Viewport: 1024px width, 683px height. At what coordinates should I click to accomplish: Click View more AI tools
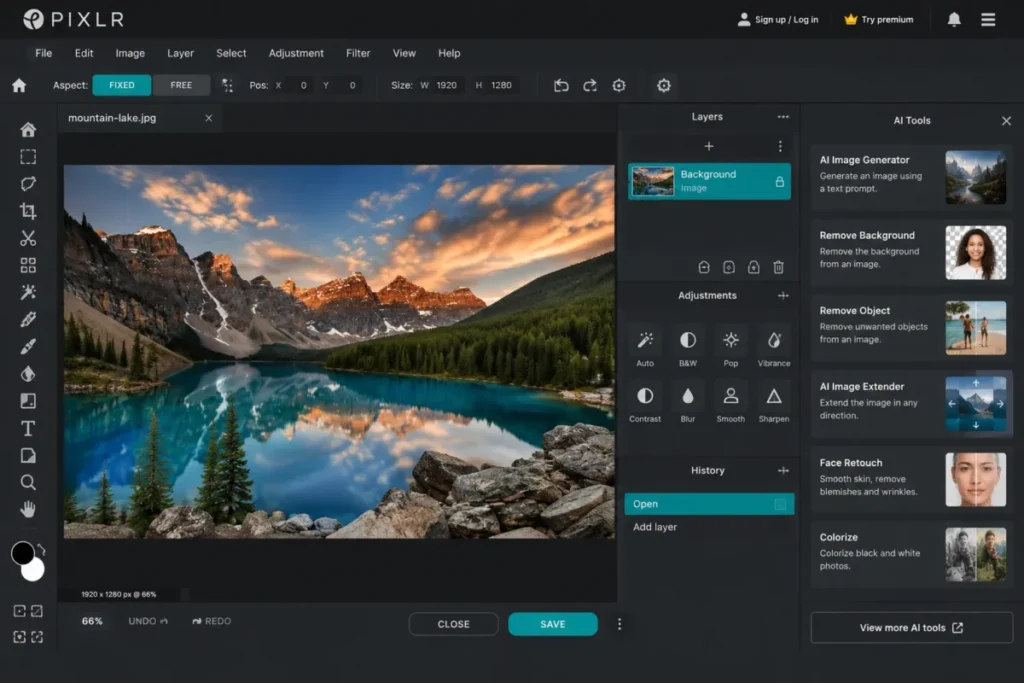pos(912,627)
